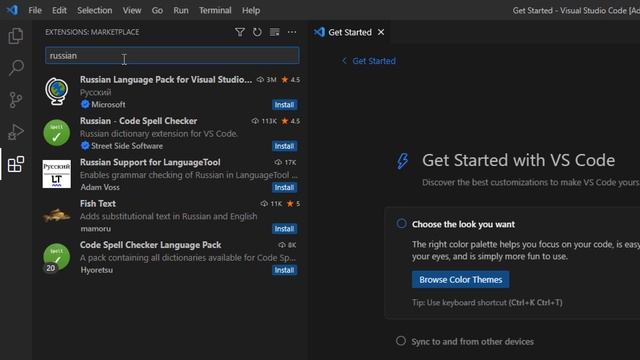Click the filter extensions funnel icon

tap(240, 32)
